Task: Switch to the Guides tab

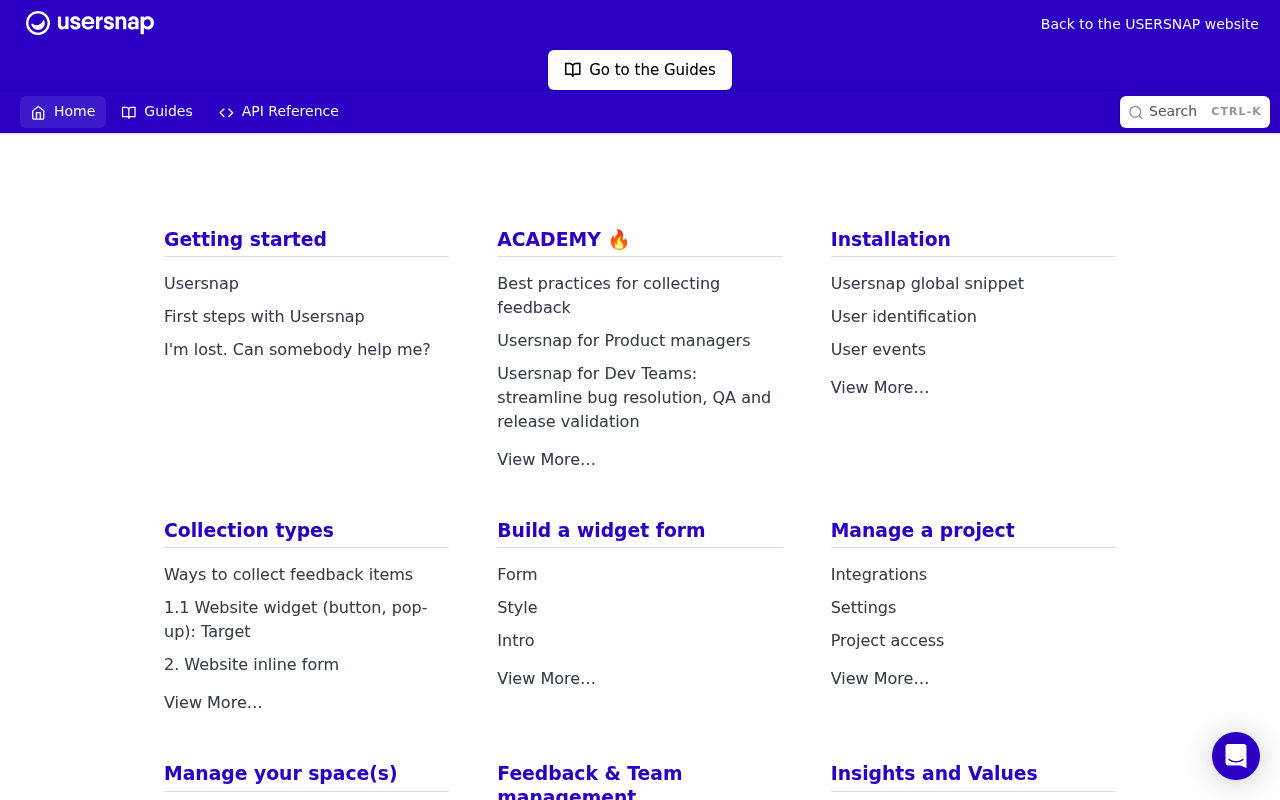Action: (157, 112)
